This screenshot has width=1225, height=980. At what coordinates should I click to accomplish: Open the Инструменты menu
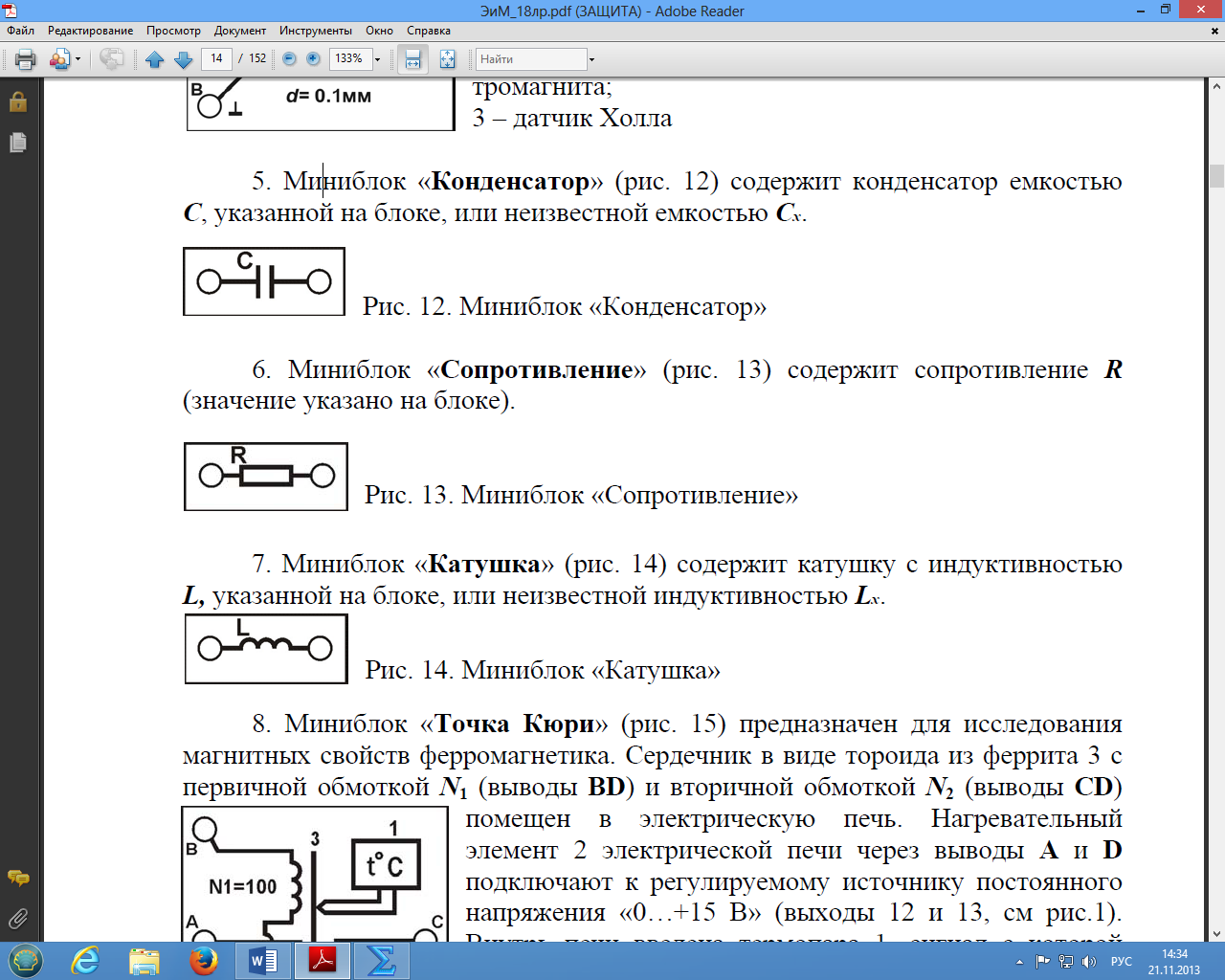click(x=316, y=31)
